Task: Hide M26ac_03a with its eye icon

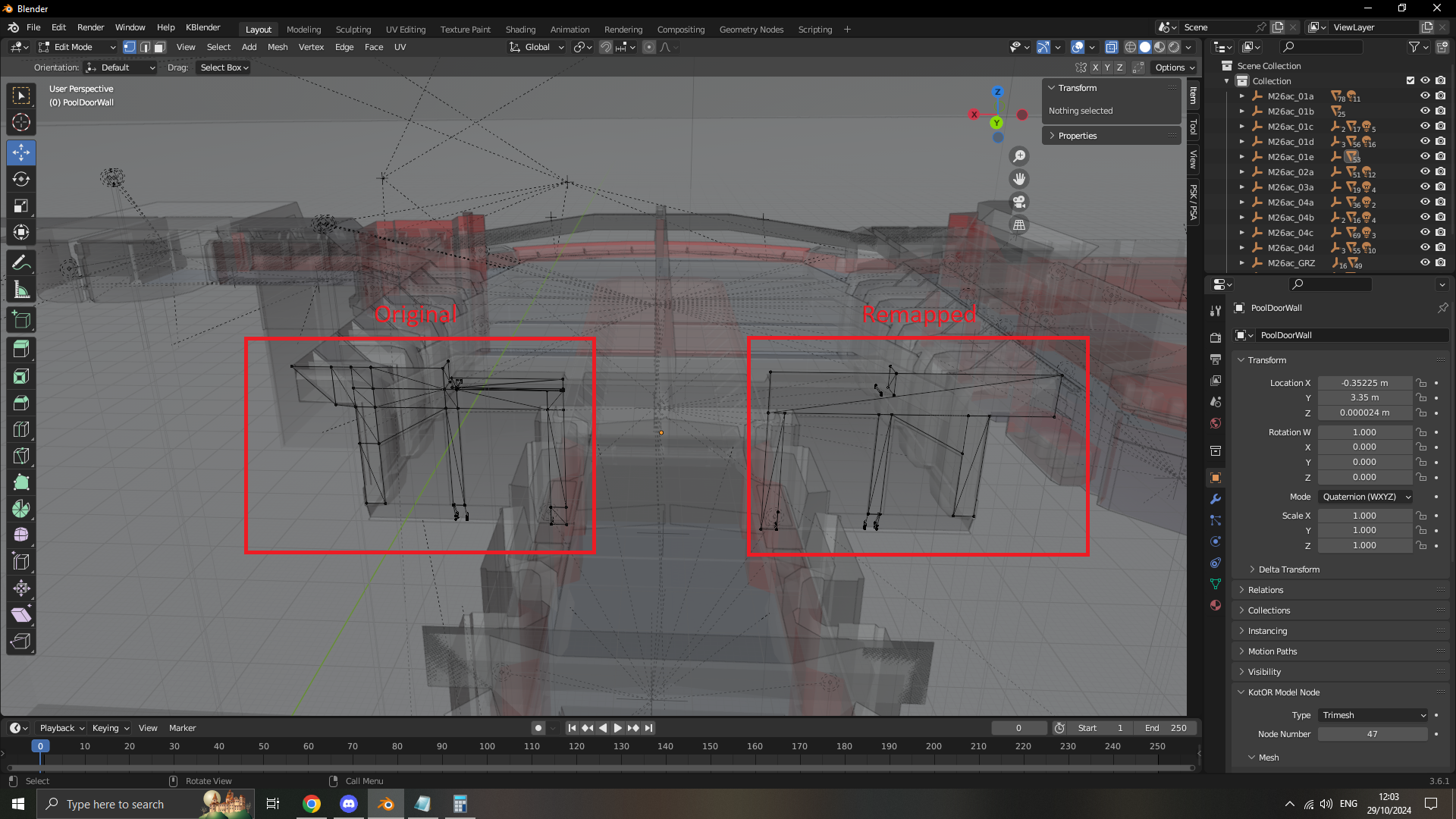Action: pos(1425,187)
